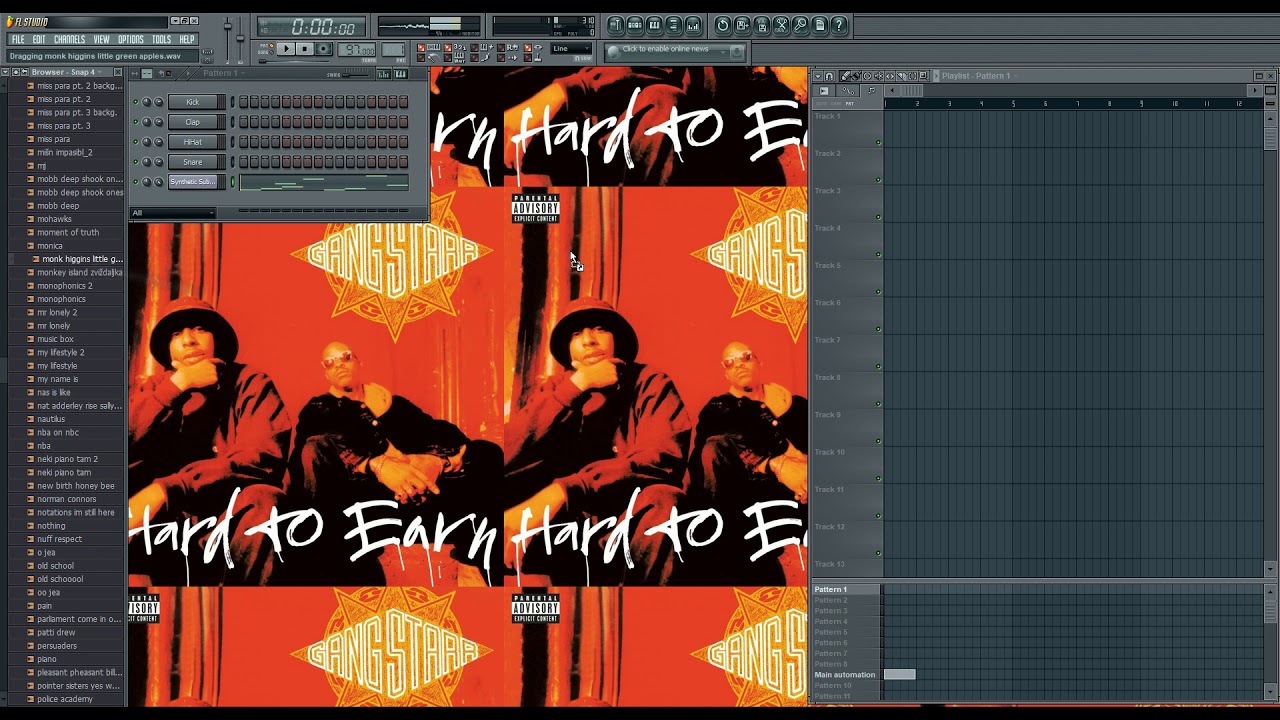Screen dimensions: 1280x720
Task: Click the render-as-audio icon in top toolbar
Action: tap(762, 25)
